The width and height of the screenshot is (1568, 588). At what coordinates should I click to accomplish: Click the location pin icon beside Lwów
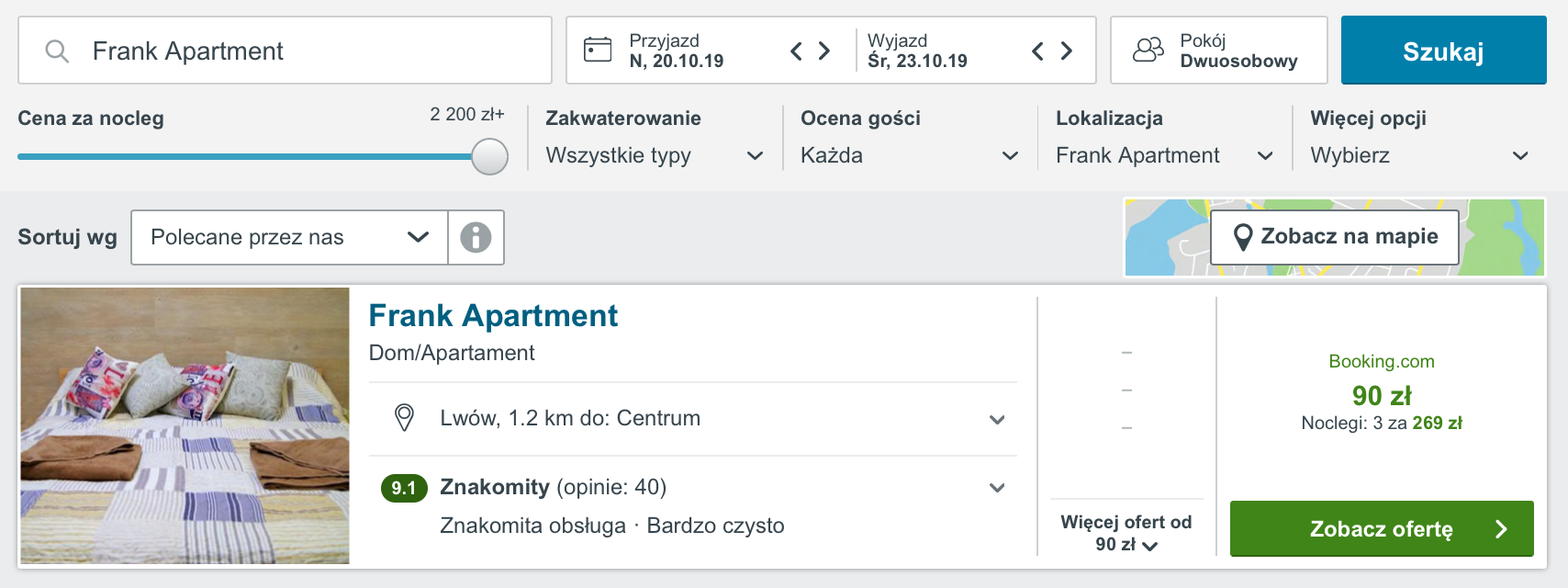point(404,418)
